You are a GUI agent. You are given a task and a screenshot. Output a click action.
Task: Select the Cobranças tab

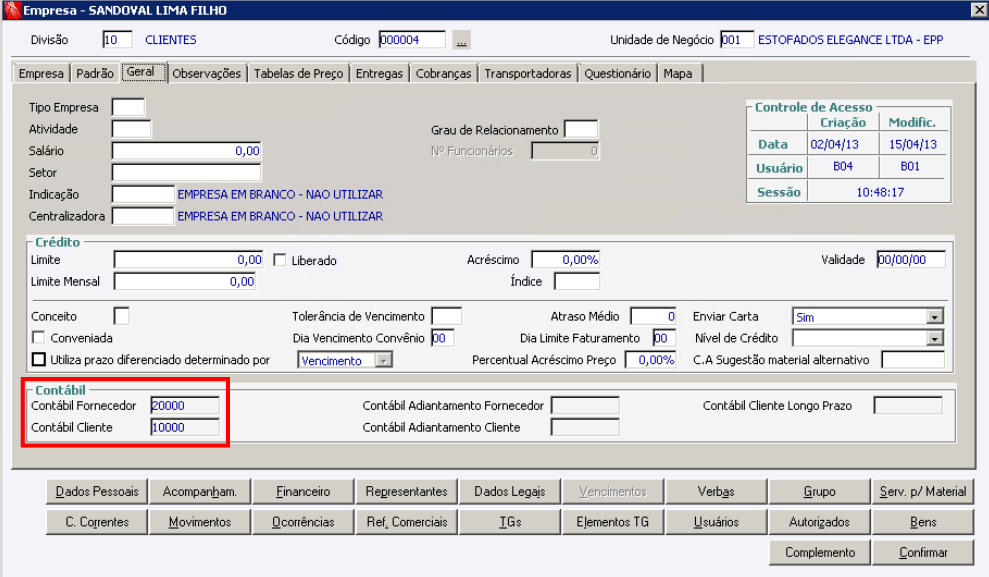[443, 73]
